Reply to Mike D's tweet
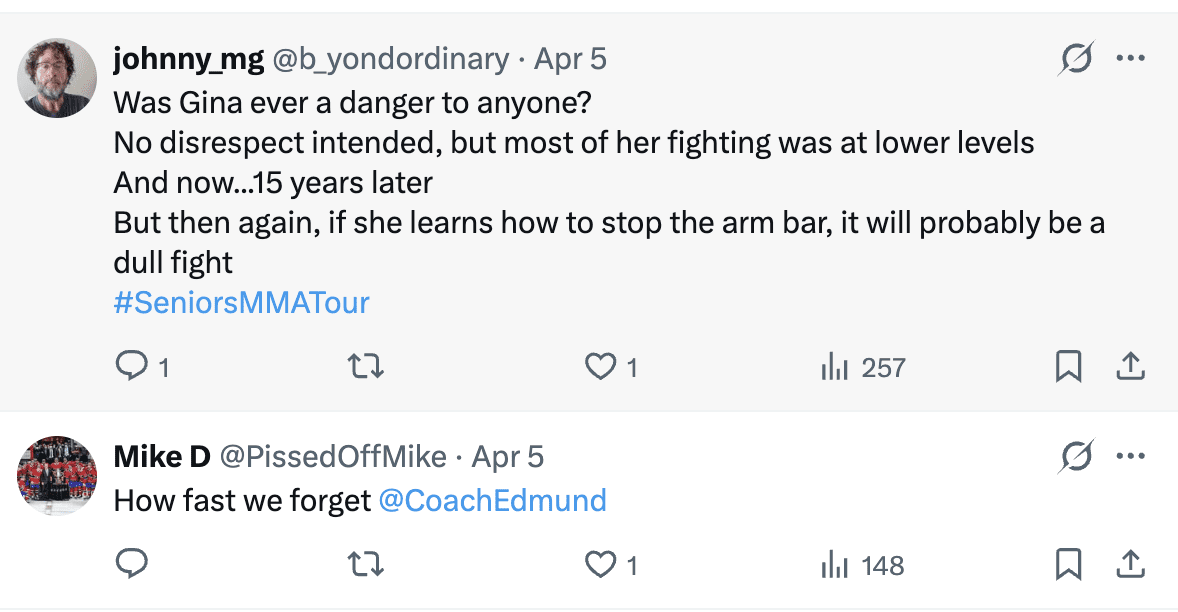 (x=132, y=566)
